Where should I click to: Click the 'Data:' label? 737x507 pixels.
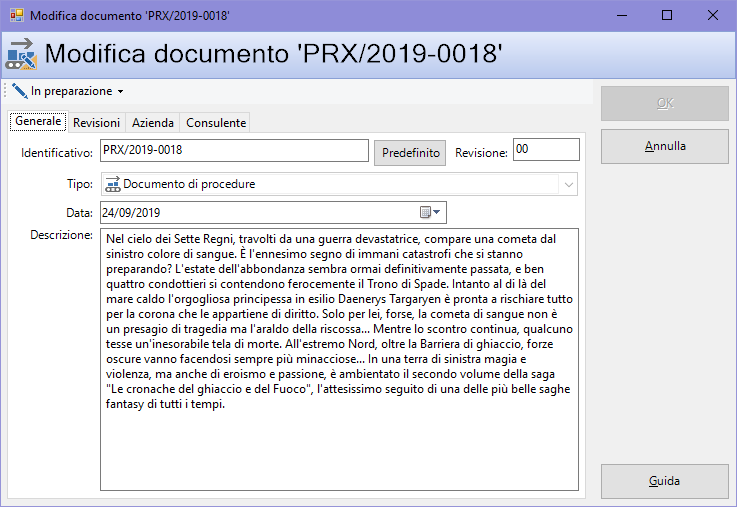point(79,213)
